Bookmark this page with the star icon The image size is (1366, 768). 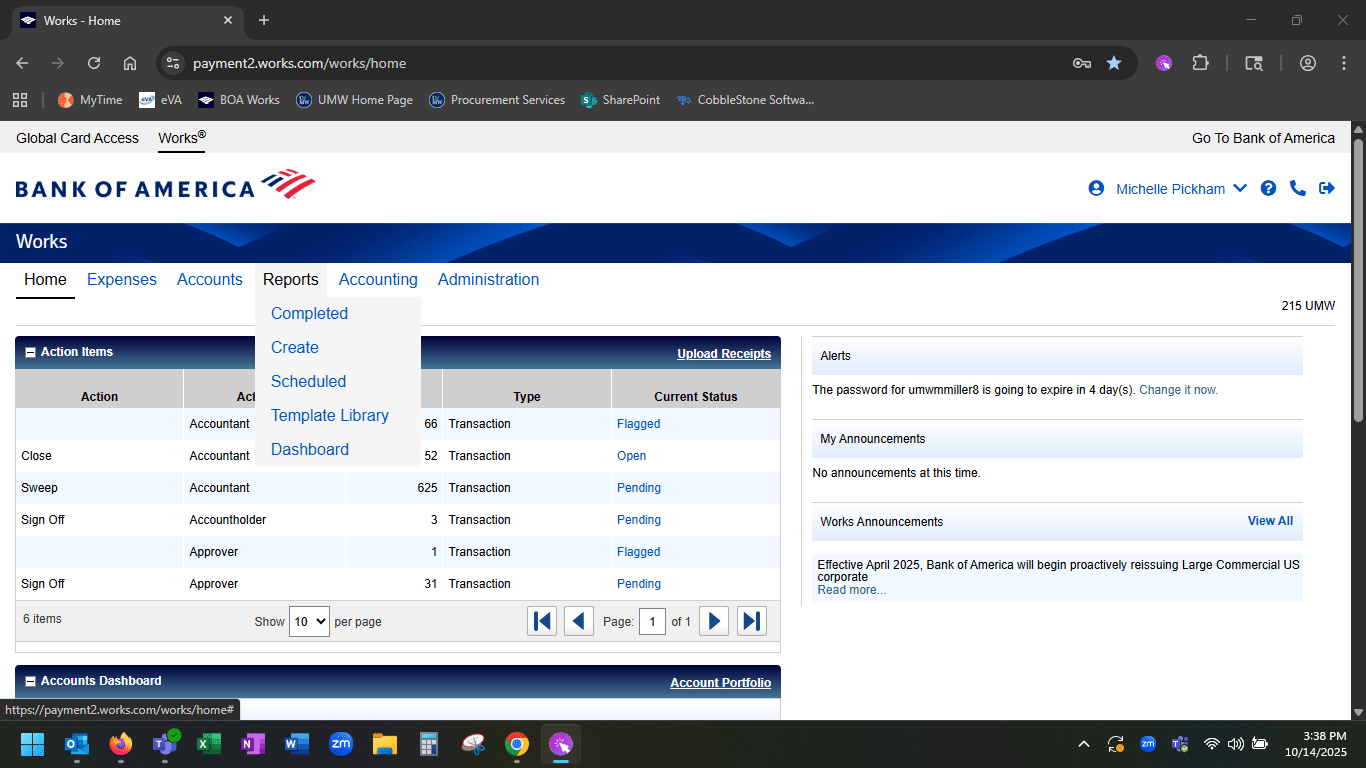[1114, 63]
